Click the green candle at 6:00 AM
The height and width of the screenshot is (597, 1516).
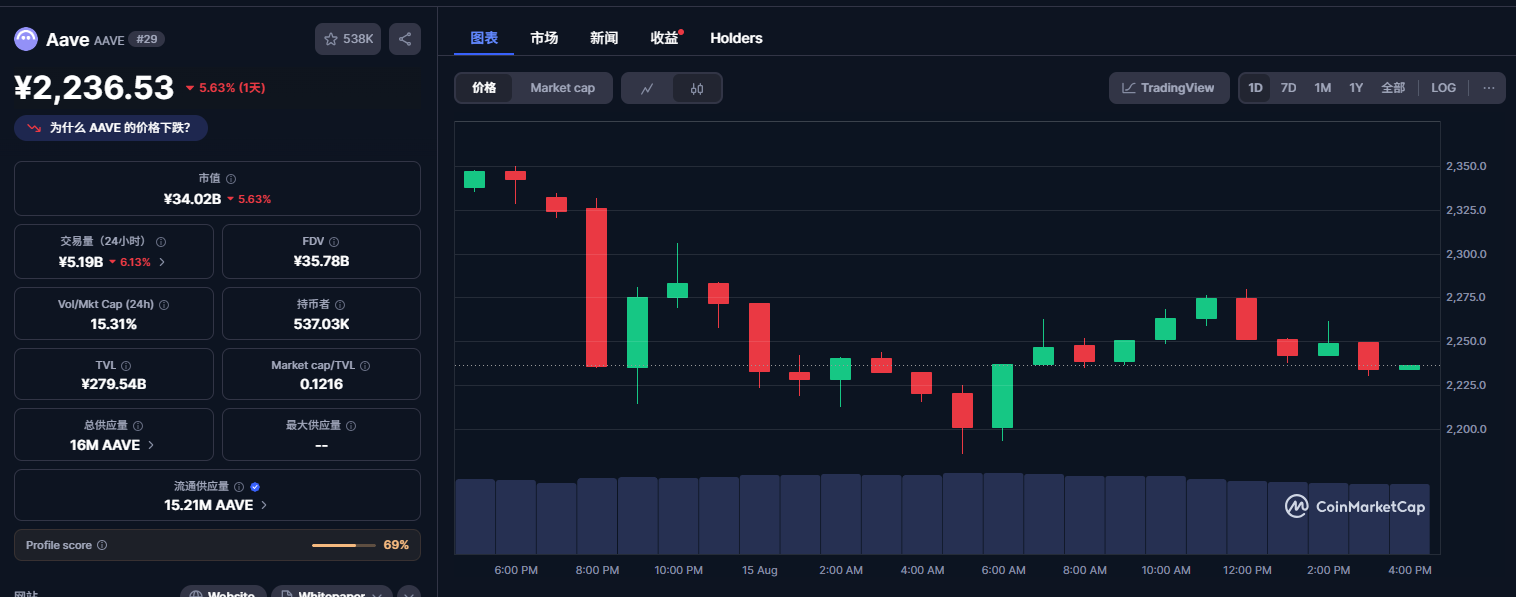point(1002,396)
